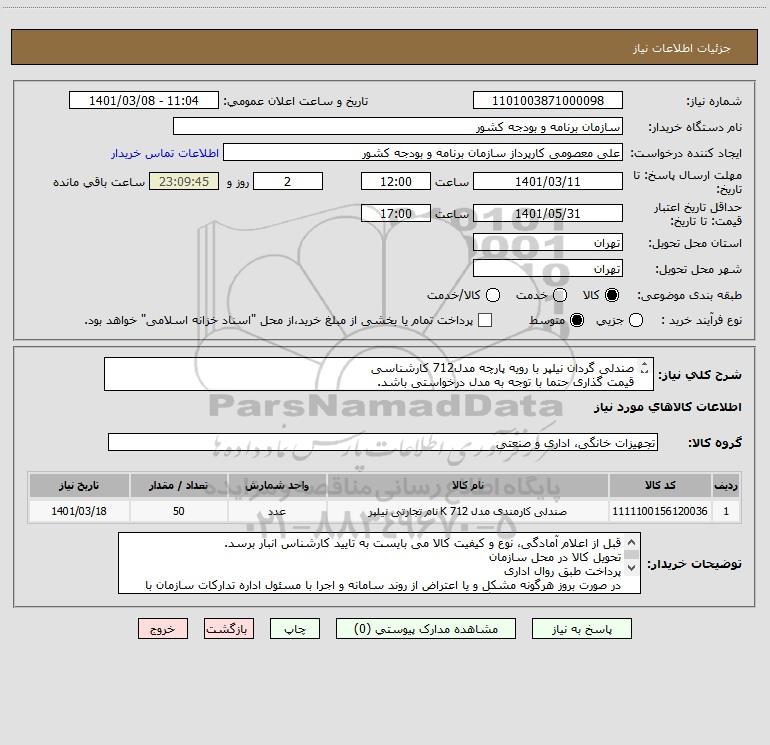The width and height of the screenshot is (770, 745).
Task: Click the بازگشت back button
Action: 229,629
